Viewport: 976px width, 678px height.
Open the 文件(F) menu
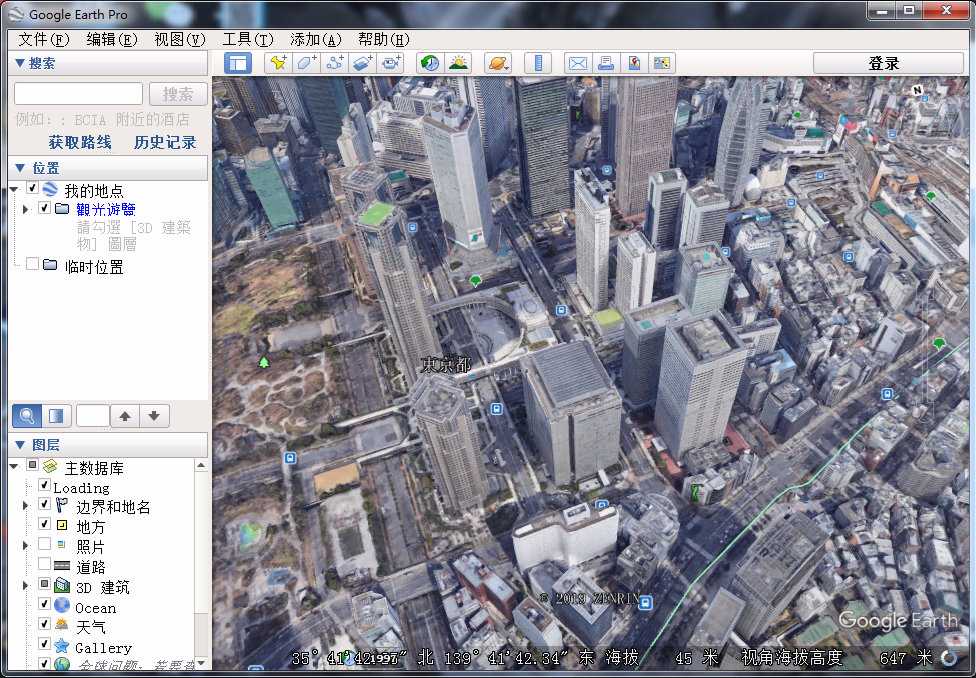coord(44,40)
